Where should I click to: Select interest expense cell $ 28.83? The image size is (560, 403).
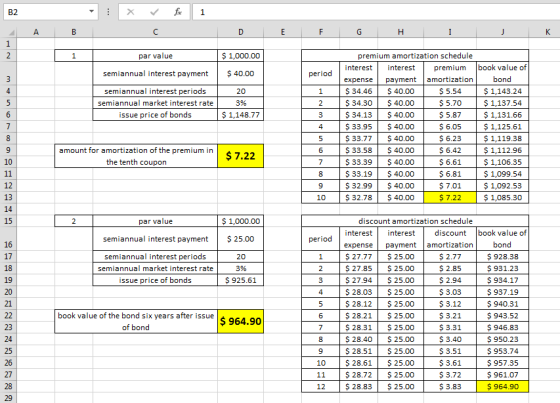(x=358, y=387)
